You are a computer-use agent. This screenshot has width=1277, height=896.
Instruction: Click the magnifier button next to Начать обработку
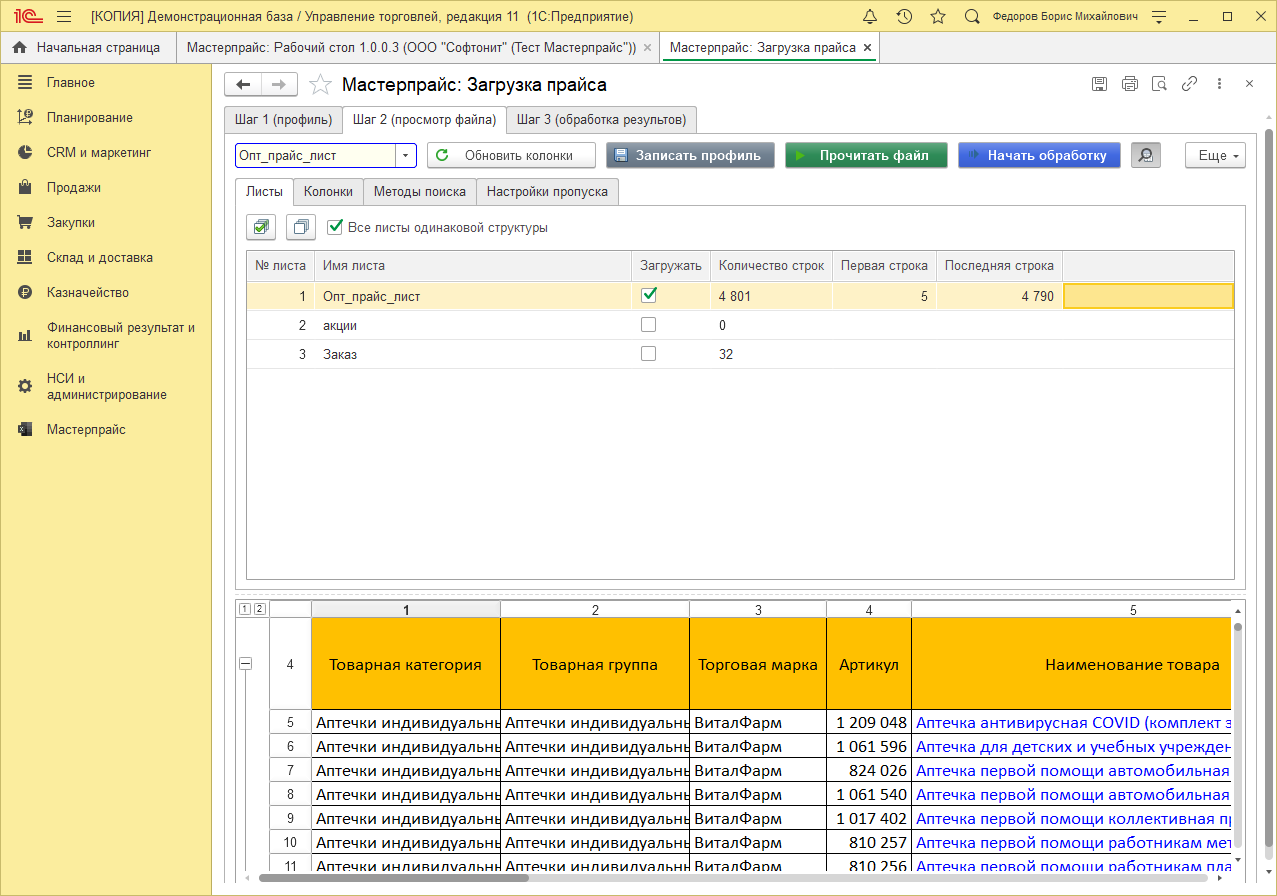1146,155
